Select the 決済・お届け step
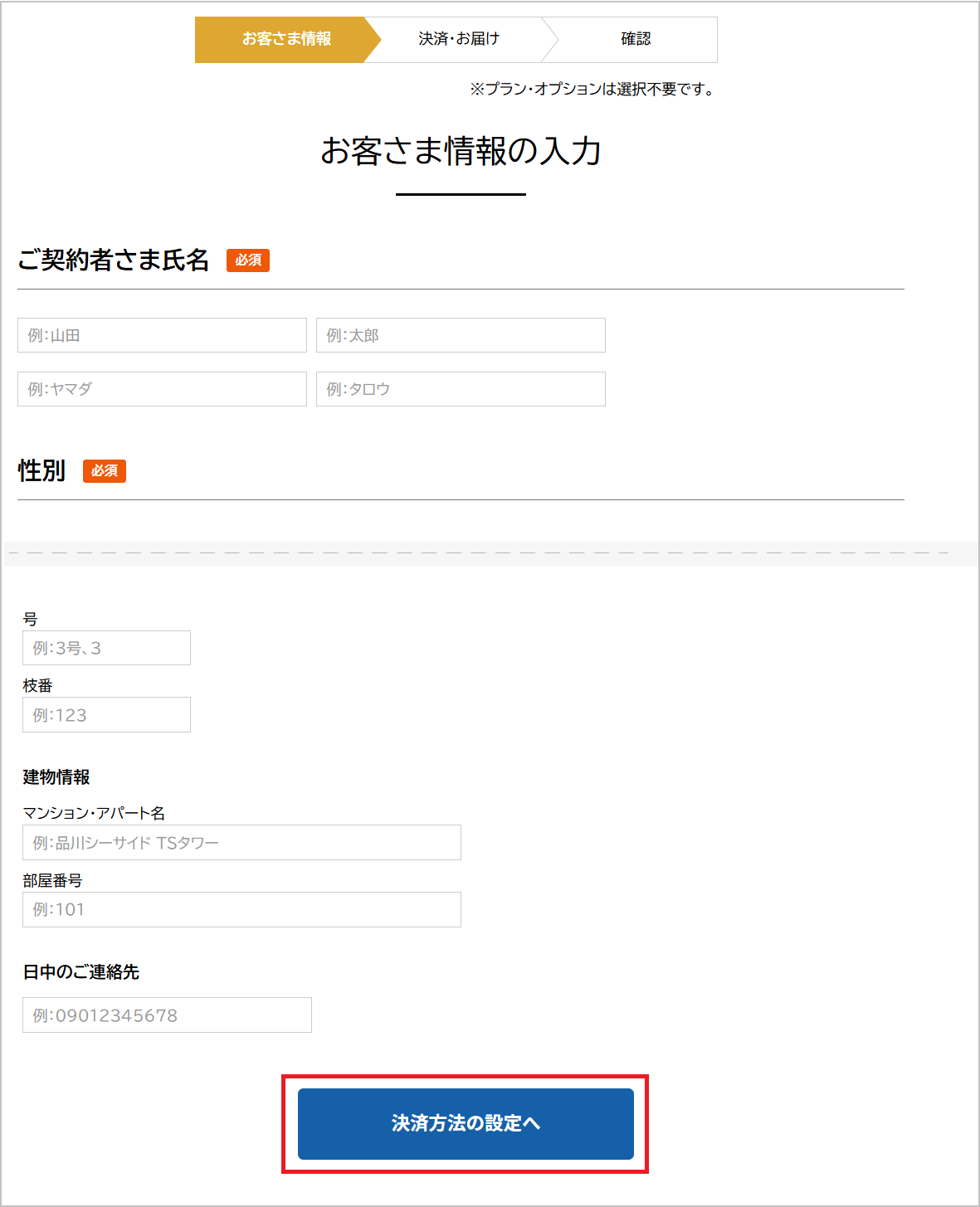 (459, 39)
